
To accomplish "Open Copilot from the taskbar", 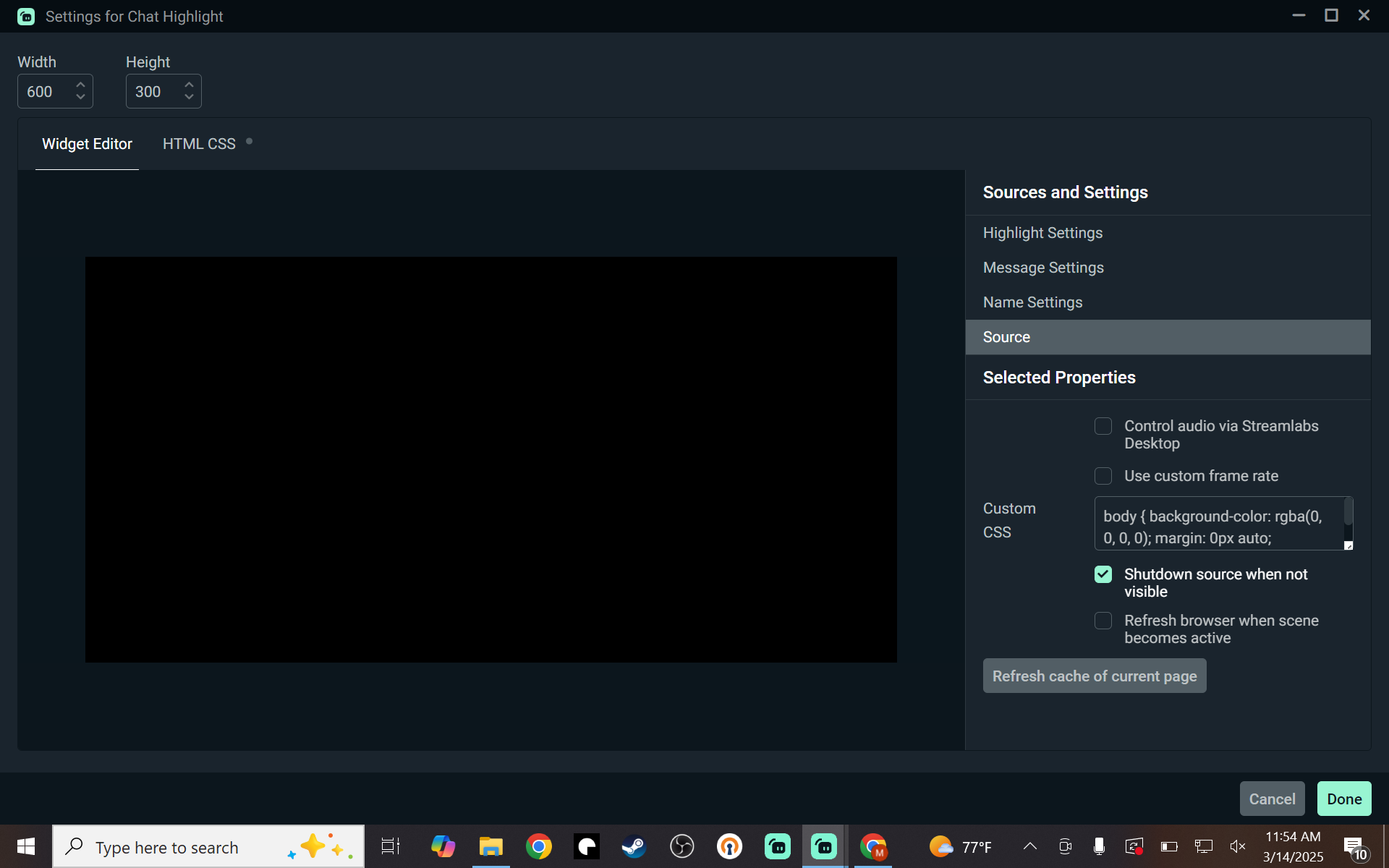I will click(x=443, y=846).
